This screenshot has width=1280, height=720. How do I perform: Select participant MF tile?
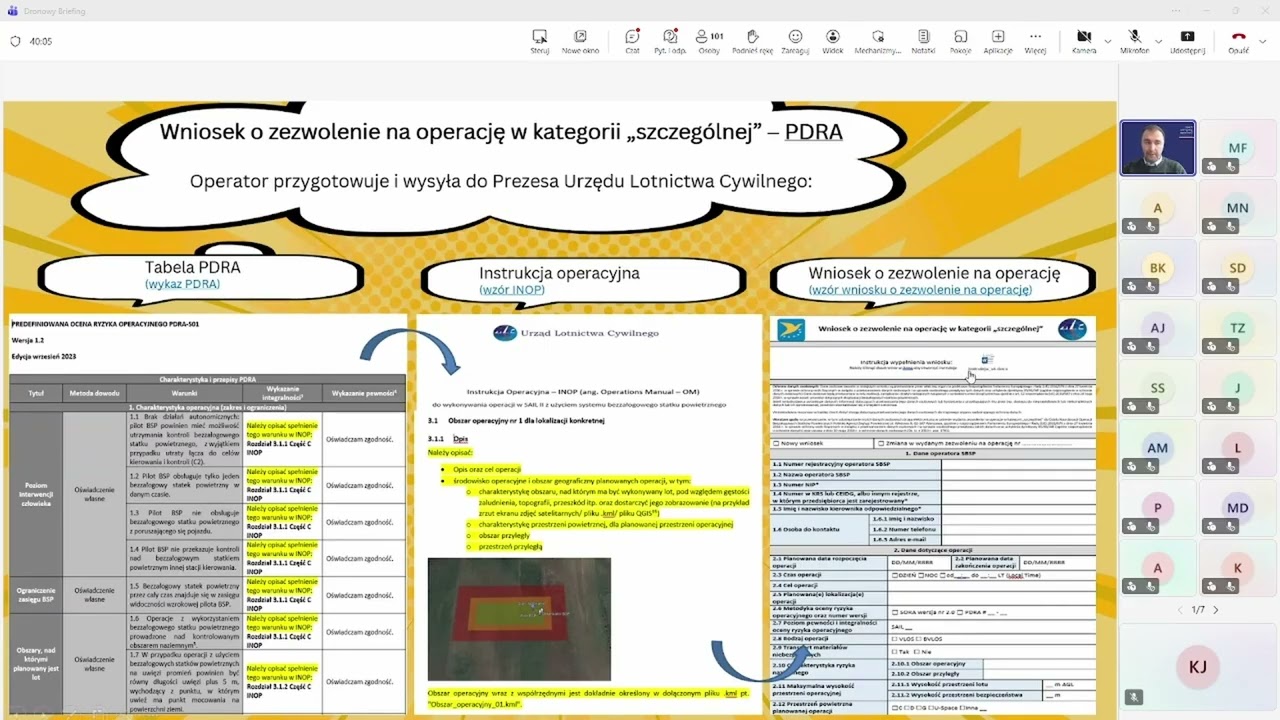(1237, 148)
